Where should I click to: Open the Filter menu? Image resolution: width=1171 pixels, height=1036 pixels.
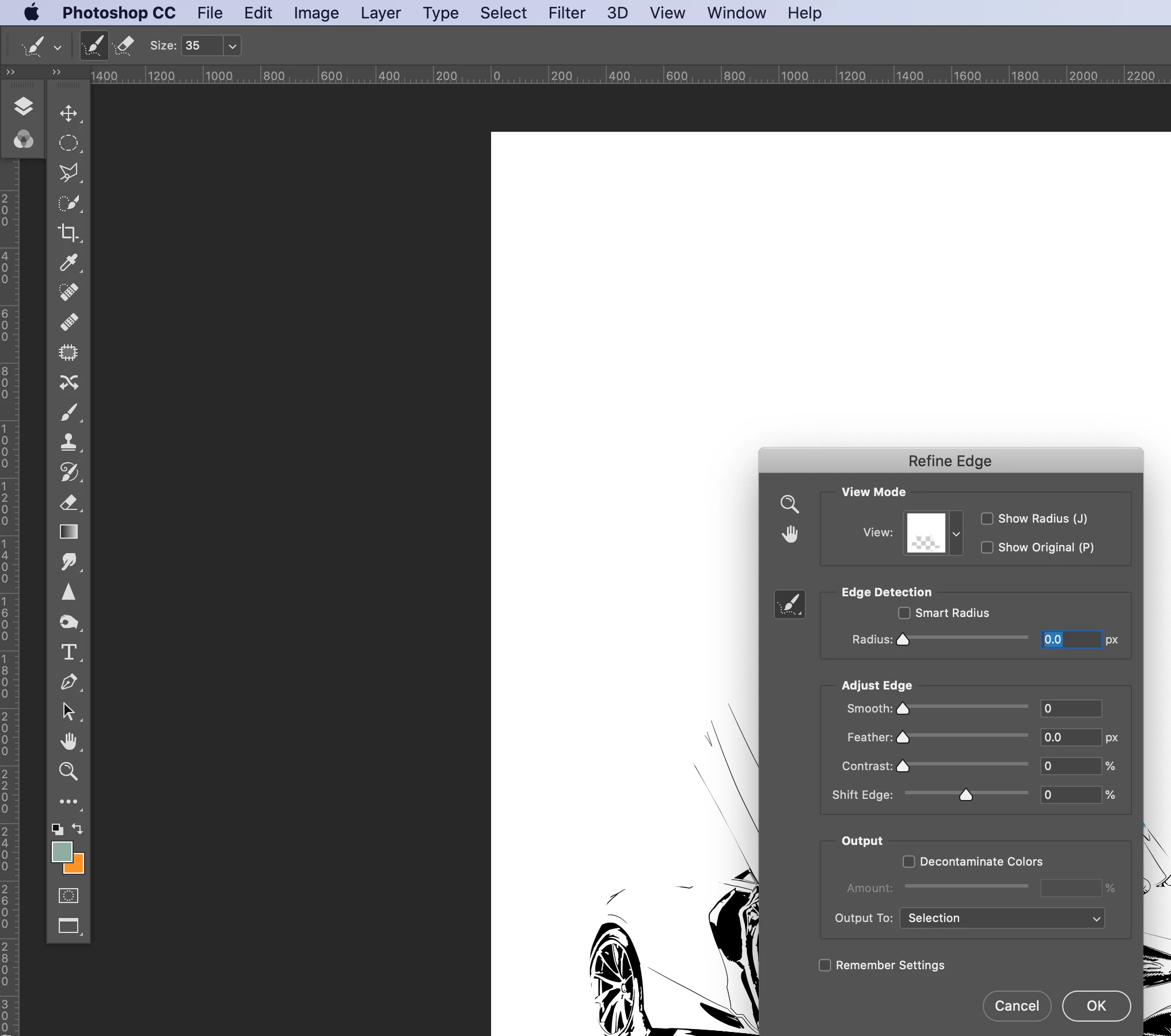pos(566,13)
